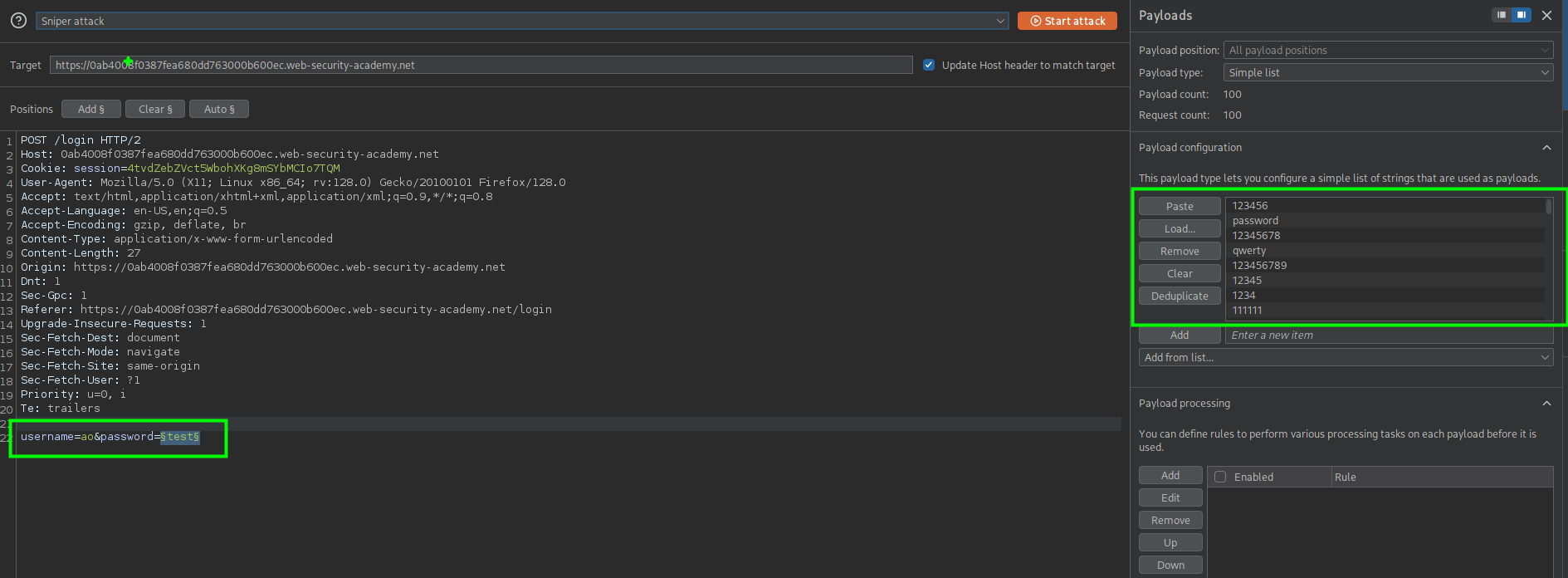This screenshot has height=578, width=1568.
Task: Open the Sniper attack type dropdown
Action: 521,21
